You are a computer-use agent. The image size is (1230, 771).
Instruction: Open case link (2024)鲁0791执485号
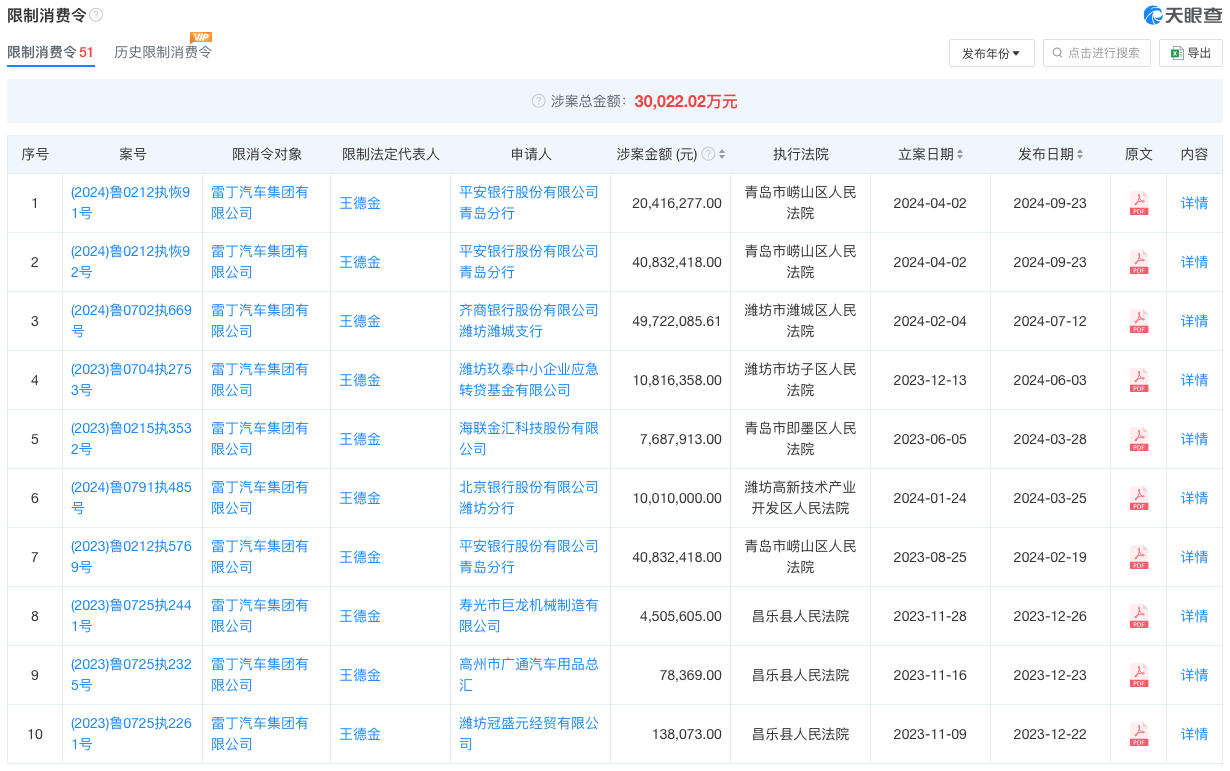(131, 498)
